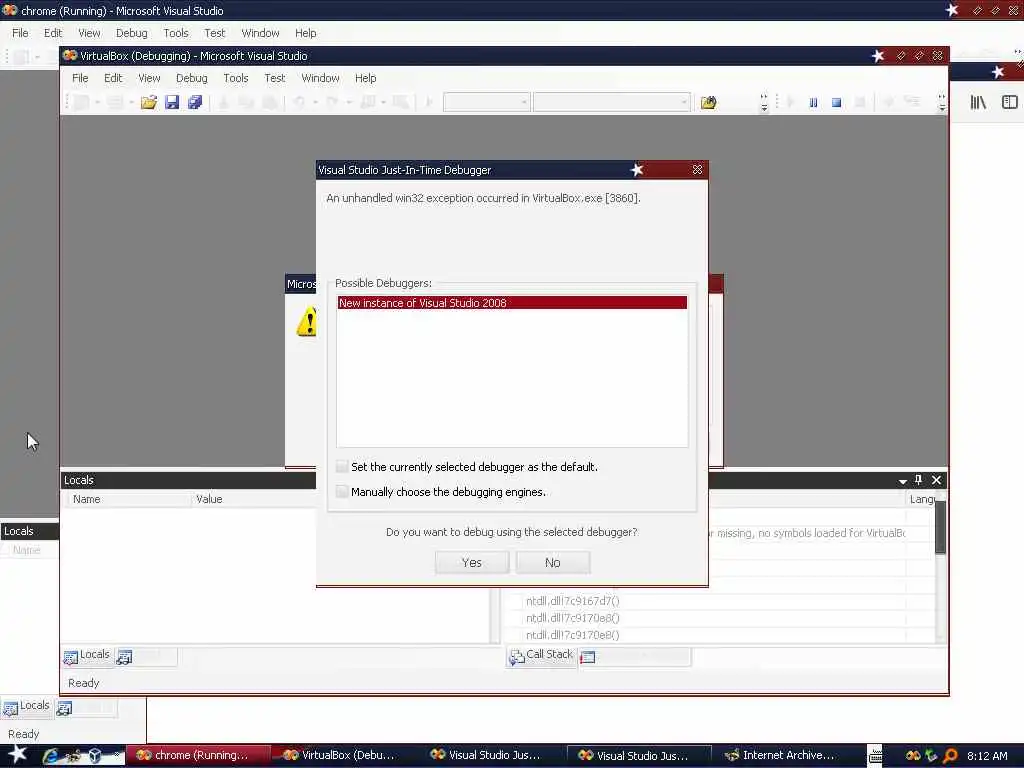Click the Internet Explorer quick launch icon

point(50,756)
